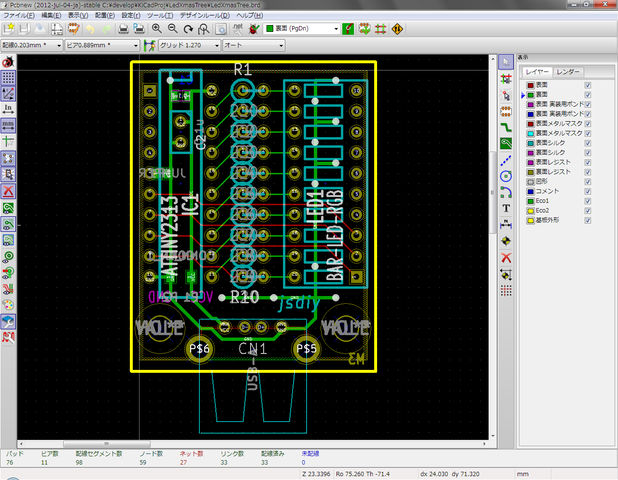
Task: Open the 表示(V) menu
Action: tap(78, 15)
